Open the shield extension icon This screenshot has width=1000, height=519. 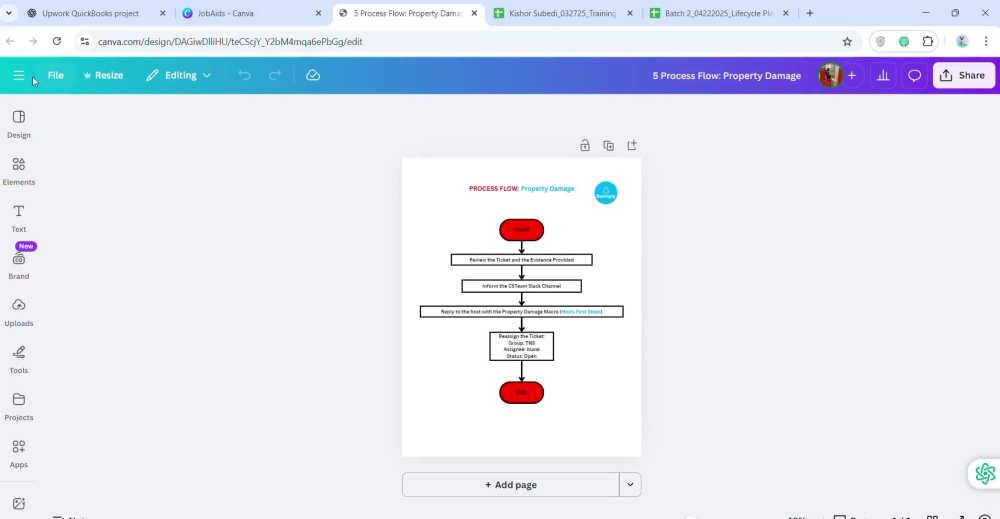[x=881, y=41]
